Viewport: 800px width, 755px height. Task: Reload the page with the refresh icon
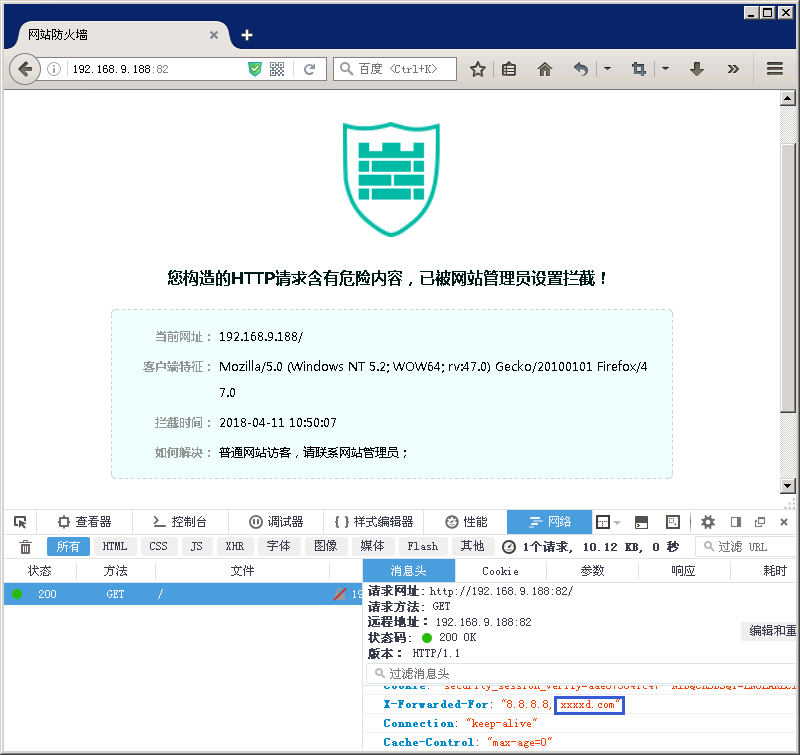coord(310,69)
